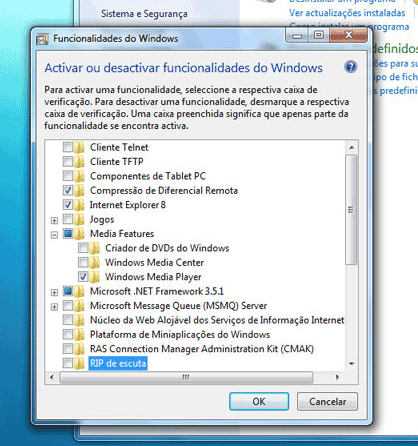This screenshot has width=418, height=446.
Task: Click the vertical scrollbar thumb of features list
Action: 351,210
